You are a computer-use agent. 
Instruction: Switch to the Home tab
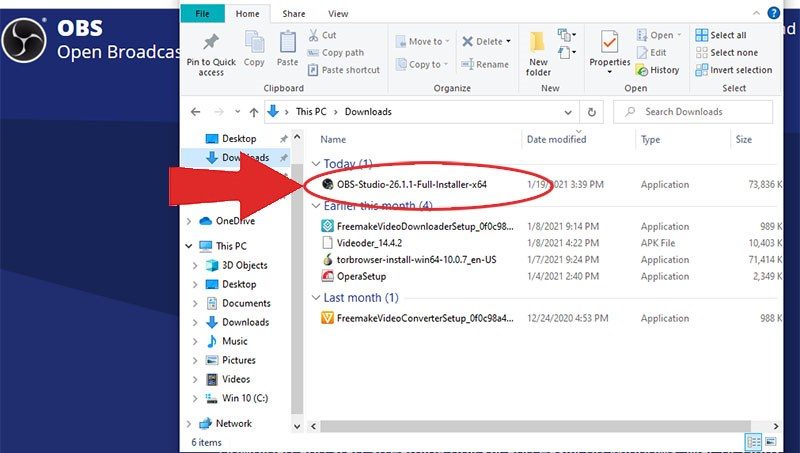[247, 14]
